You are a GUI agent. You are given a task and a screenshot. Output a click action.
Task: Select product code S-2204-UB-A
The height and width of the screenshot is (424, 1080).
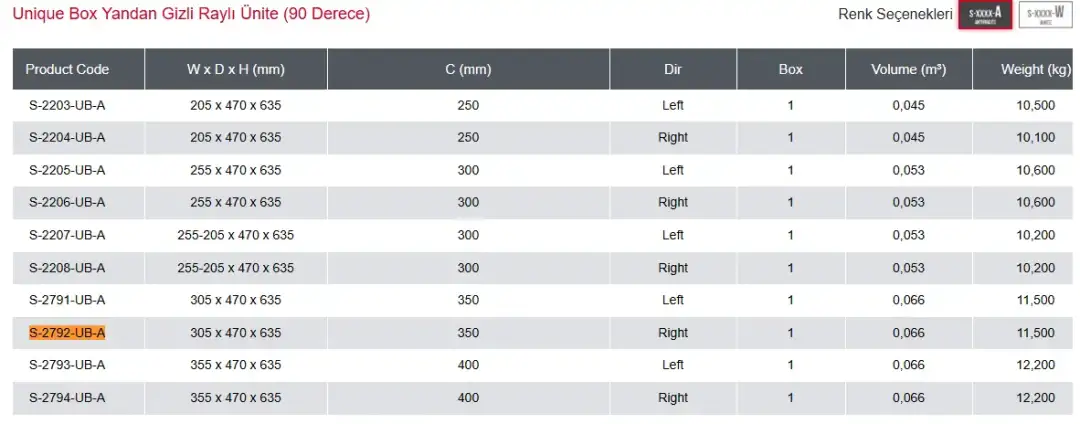pyautogui.click(x=68, y=138)
